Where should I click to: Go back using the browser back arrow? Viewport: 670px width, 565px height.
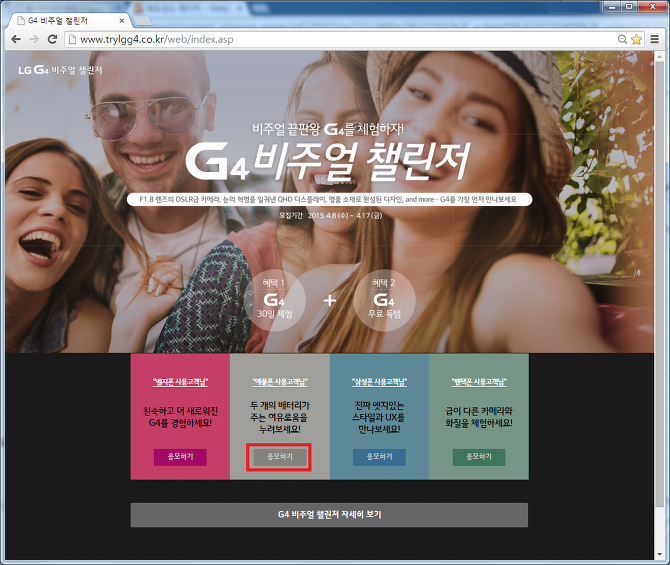pos(16,39)
